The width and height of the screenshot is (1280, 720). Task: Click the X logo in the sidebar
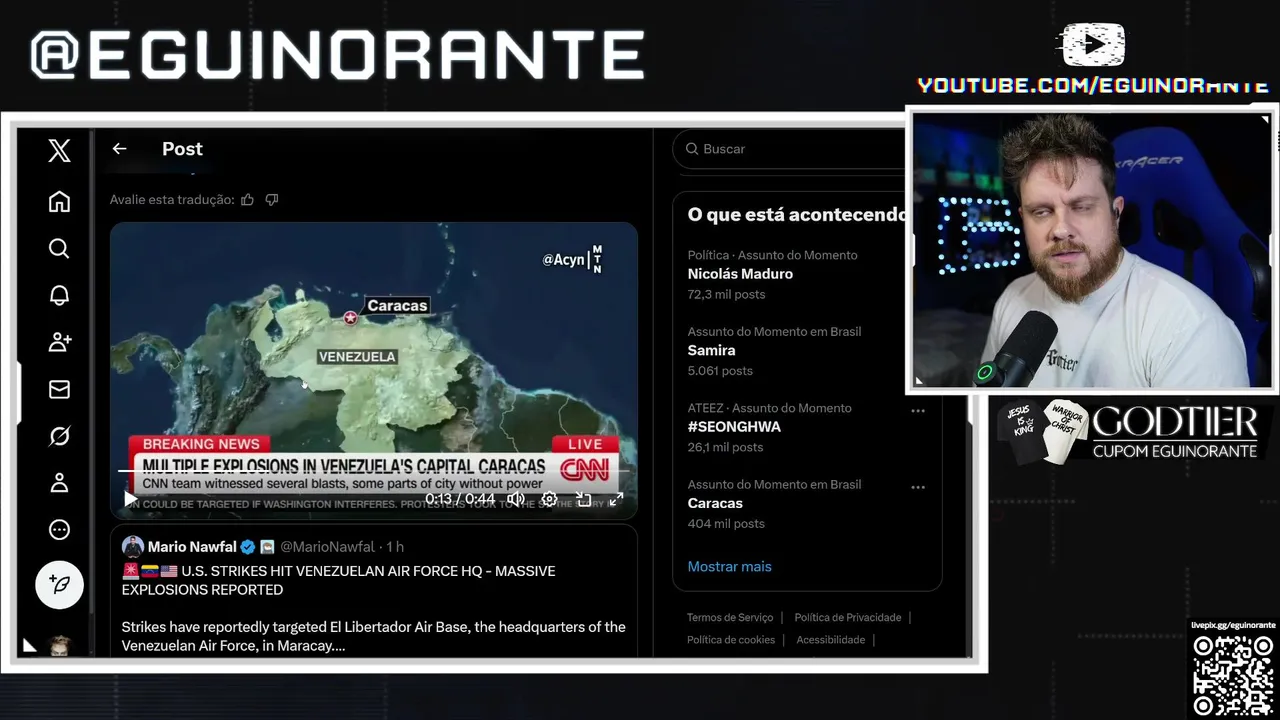(59, 151)
